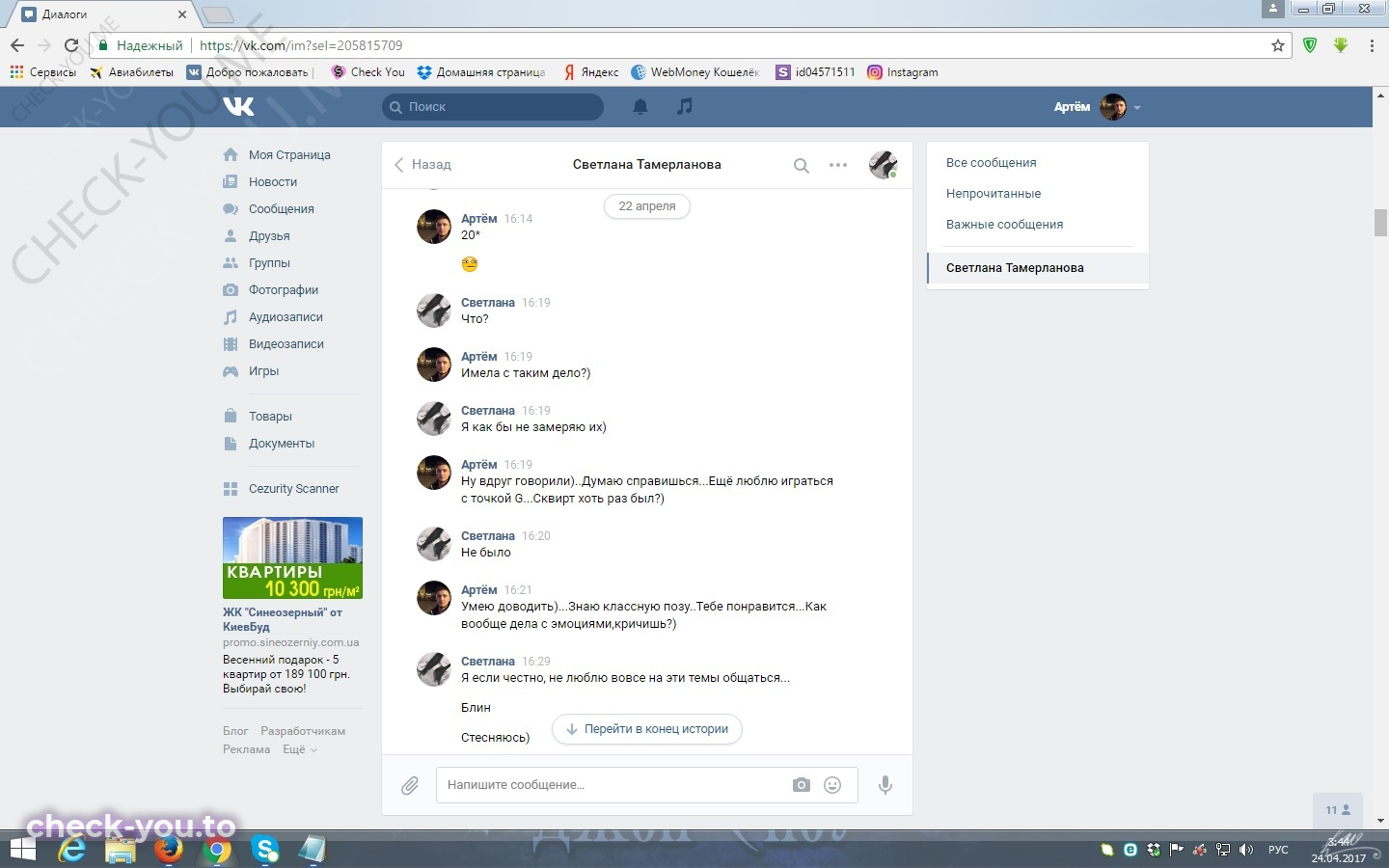1389x868 pixels.
Task: Open the Services apps bookmark
Action: (x=42, y=72)
